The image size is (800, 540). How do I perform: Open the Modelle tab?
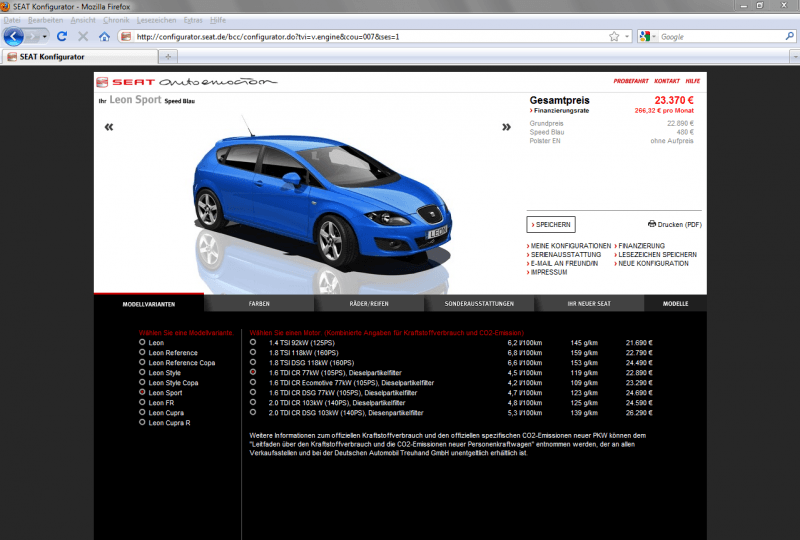[676, 304]
